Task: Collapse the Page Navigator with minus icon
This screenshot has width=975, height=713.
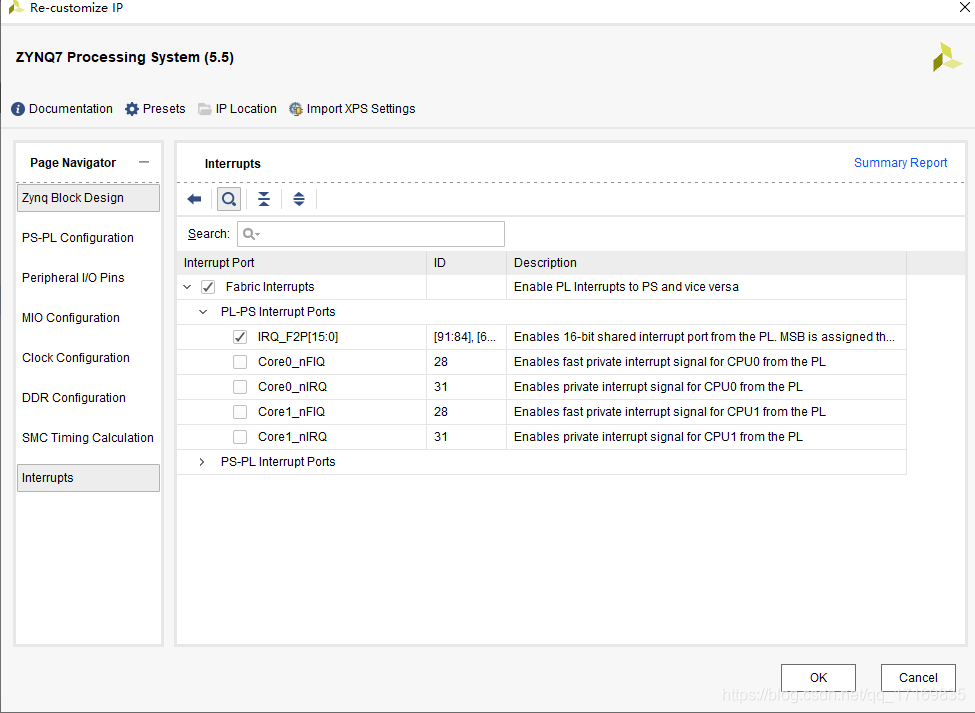Action: pyautogui.click(x=144, y=162)
